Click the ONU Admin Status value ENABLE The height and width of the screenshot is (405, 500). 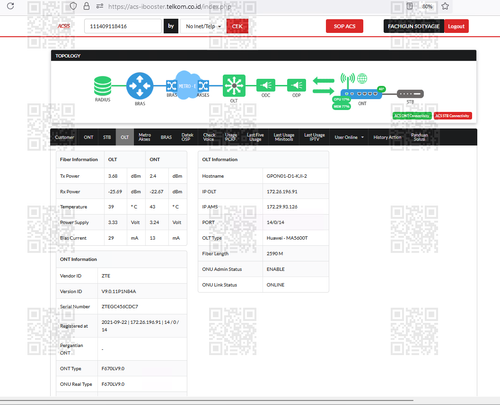pos(275,269)
